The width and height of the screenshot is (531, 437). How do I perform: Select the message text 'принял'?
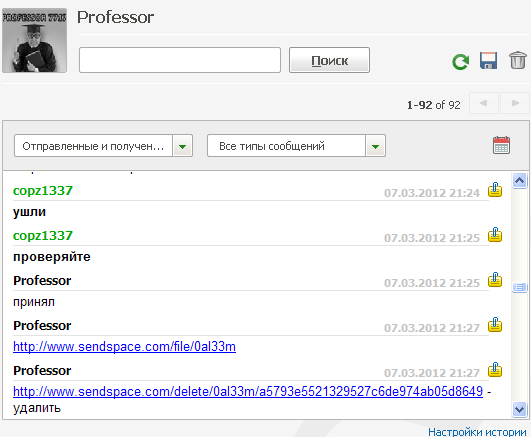pyautogui.click(x=34, y=302)
